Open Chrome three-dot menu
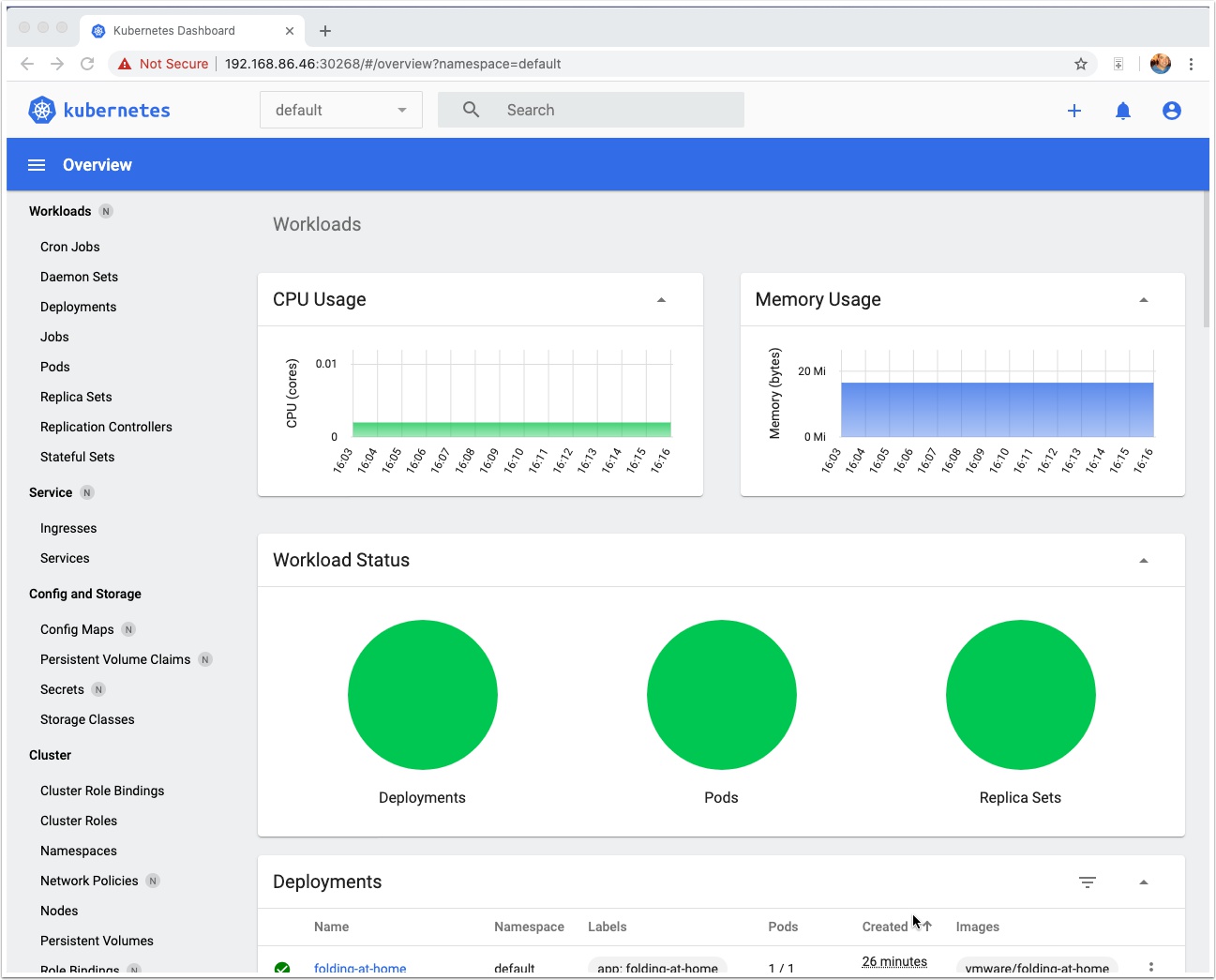Image resolution: width=1216 pixels, height=980 pixels. click(1191, 64)
